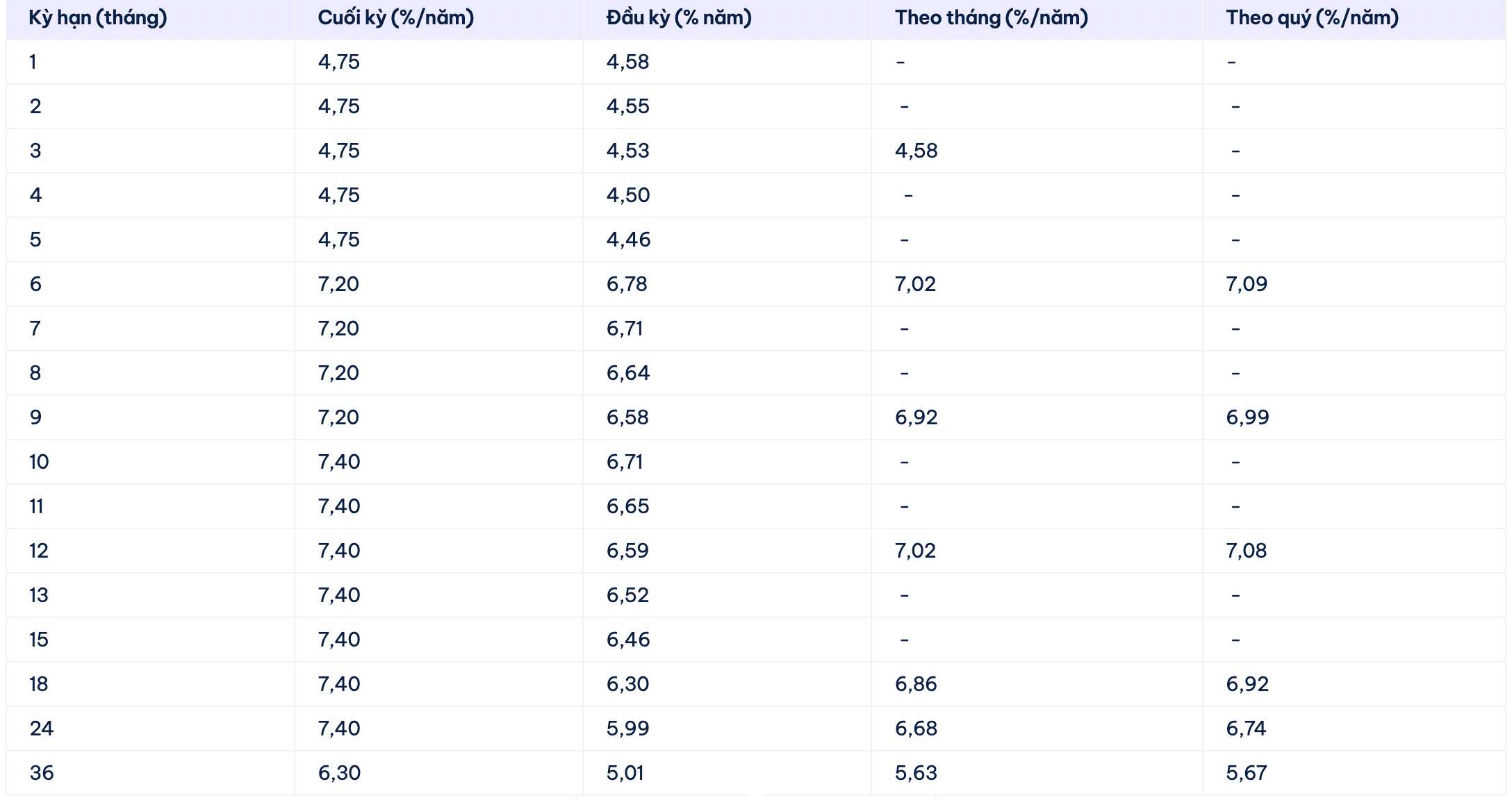Click the "Cuối kỳ (%/năm)" column header
Viewport: 1512px width, 800px height.
[x=395, y=18]
